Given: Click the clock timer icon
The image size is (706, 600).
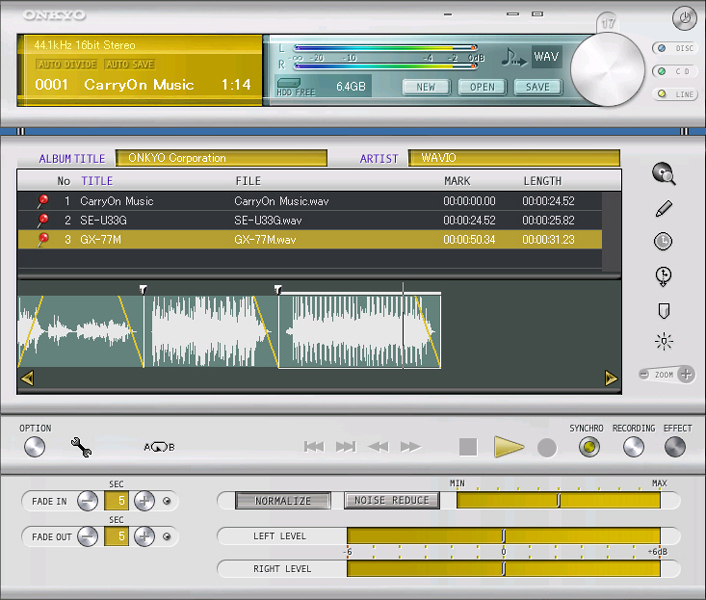Looking at the screenshot, I should pos(663,241).
